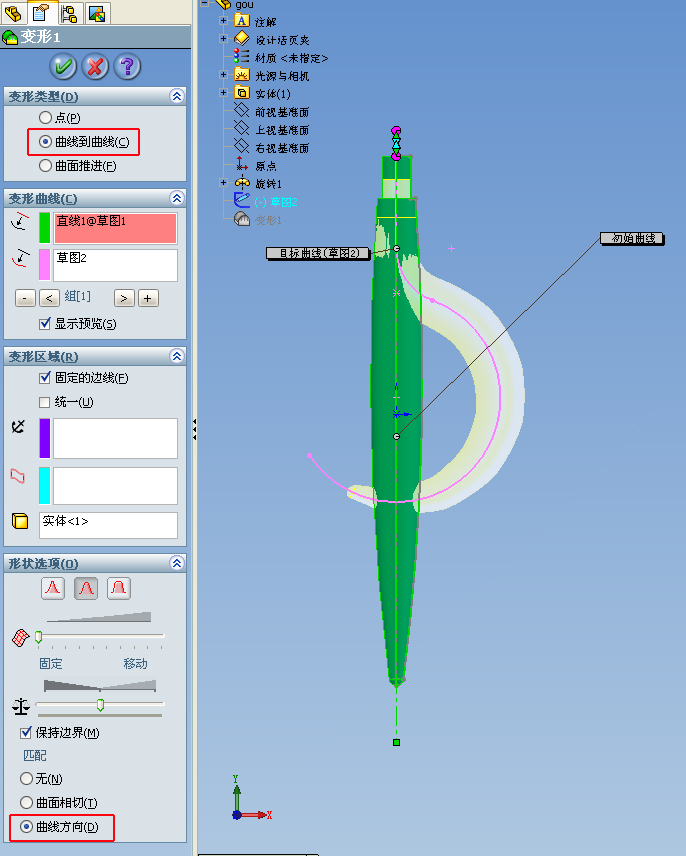Expand the 旋转1 feature node
Image resolution: width=686 pixels, height=856 pixels.
click(x=223, y=183)
